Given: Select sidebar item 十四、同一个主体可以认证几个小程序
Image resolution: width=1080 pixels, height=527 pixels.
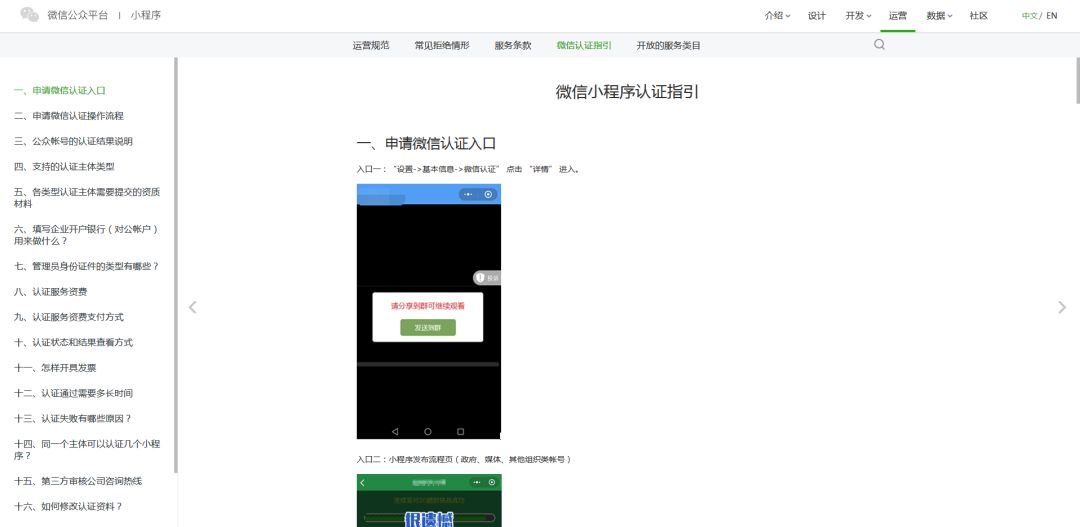Looking at the screenshot, I should click(87, 450).
